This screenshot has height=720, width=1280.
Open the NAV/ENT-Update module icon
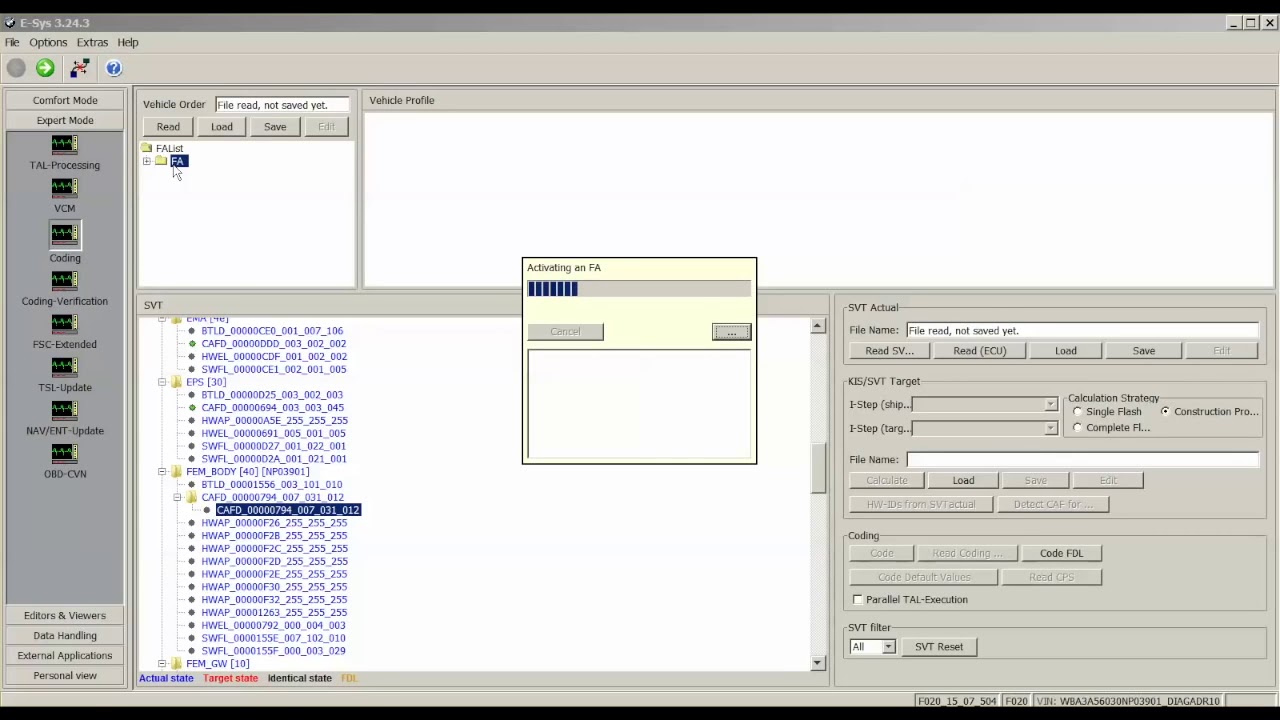pyautogui.click(x=64, y=410)
